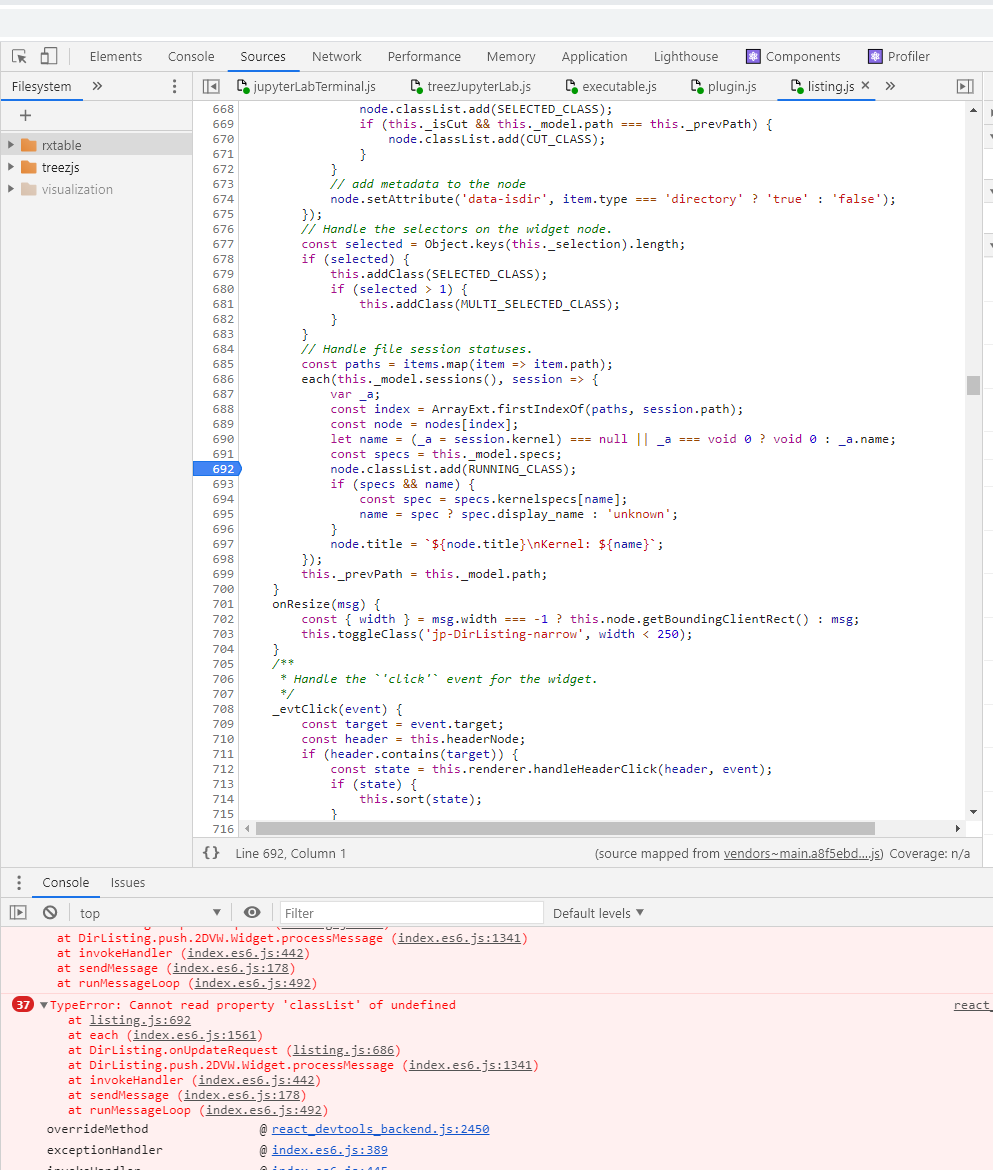Click the editor scroll up arrow
Screen dimensions: 993x1170
click(x=973, y=110)
